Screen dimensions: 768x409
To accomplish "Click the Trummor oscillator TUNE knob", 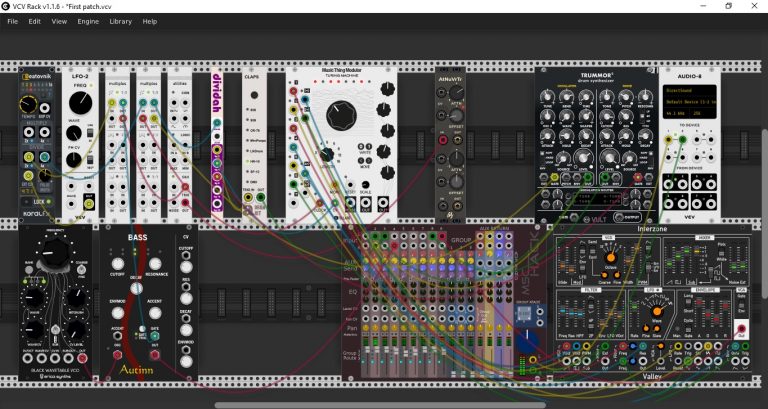I will coord(547,96).
